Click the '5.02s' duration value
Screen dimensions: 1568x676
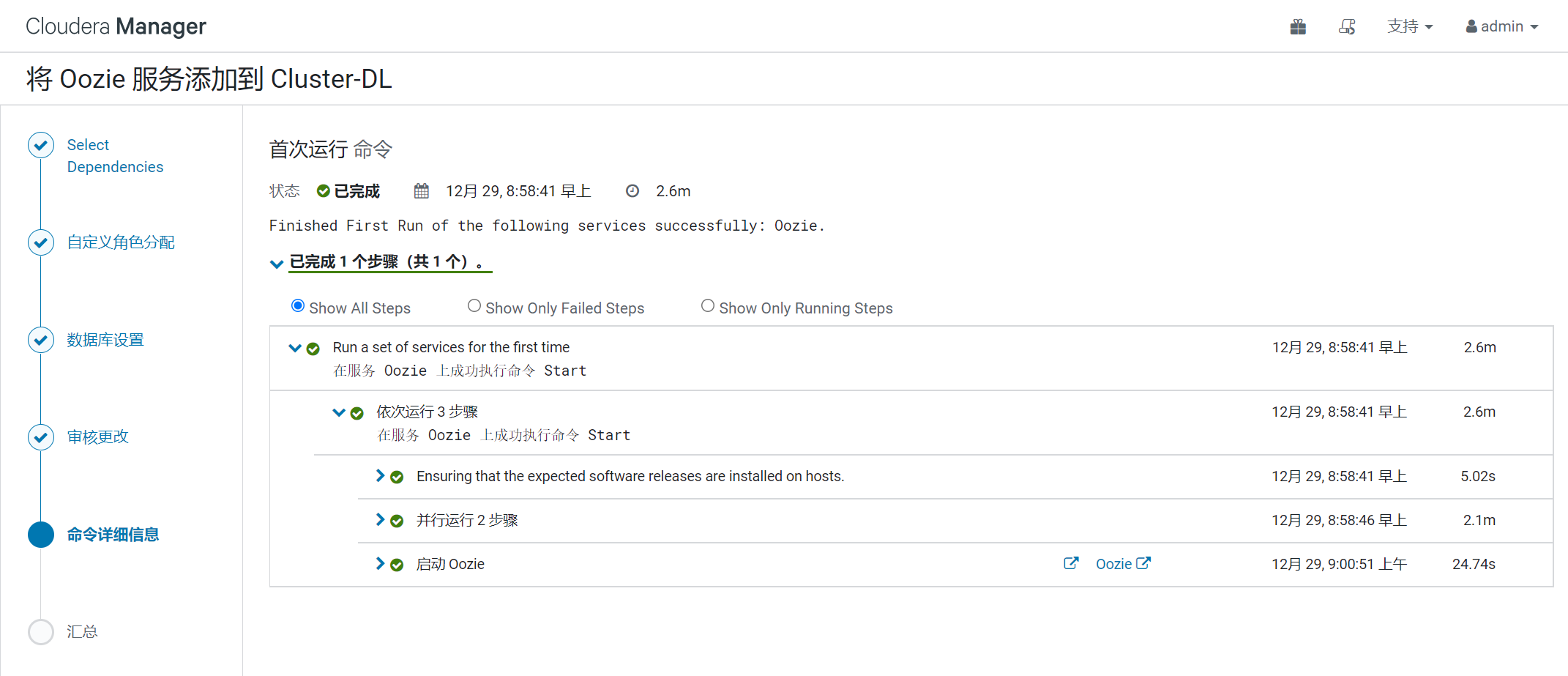[x=1478, y=476]
